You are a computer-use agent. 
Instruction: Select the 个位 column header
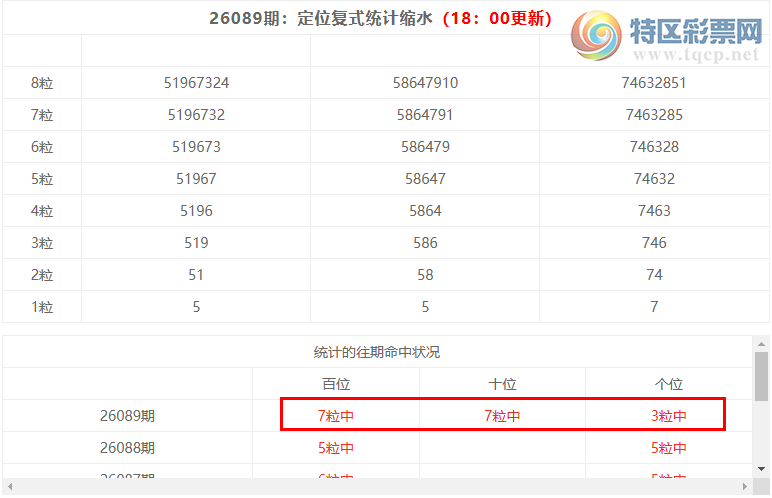[x=668, y=384]
